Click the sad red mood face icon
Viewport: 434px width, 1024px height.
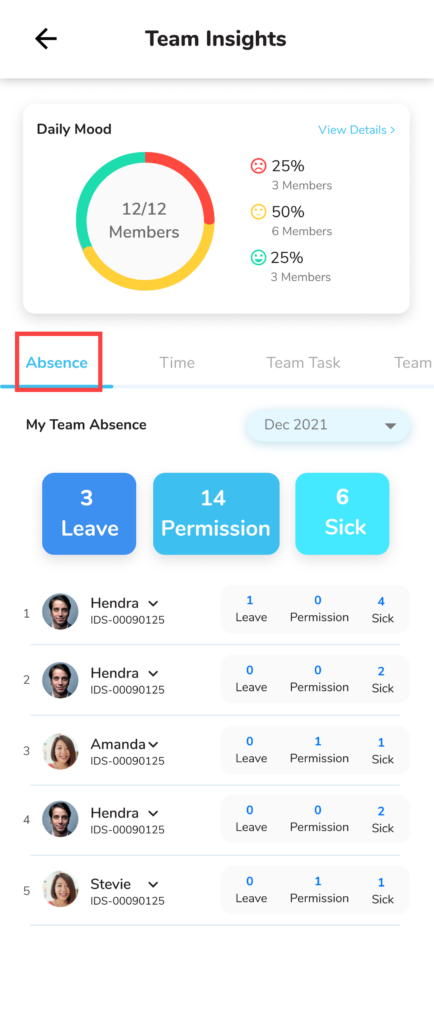pyautogui.click(x=258, y=166)
